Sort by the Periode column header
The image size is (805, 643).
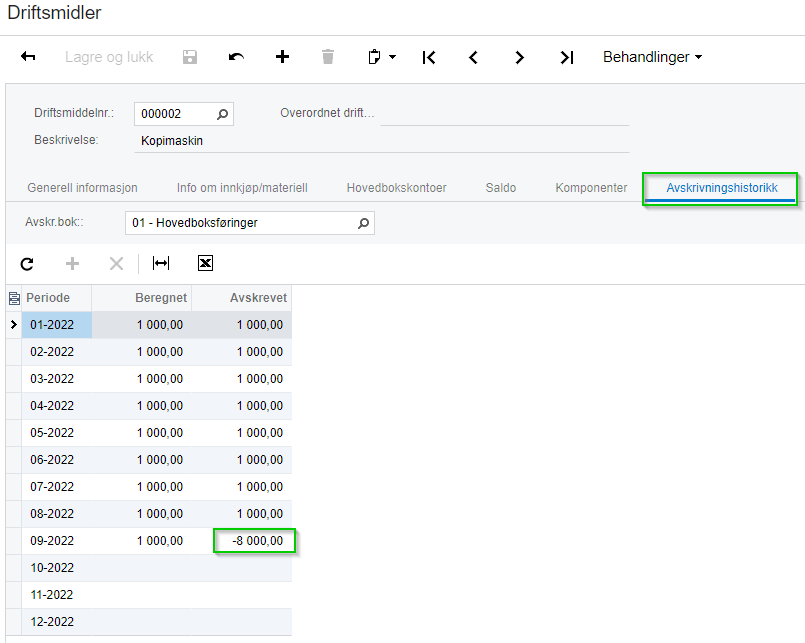56,298
